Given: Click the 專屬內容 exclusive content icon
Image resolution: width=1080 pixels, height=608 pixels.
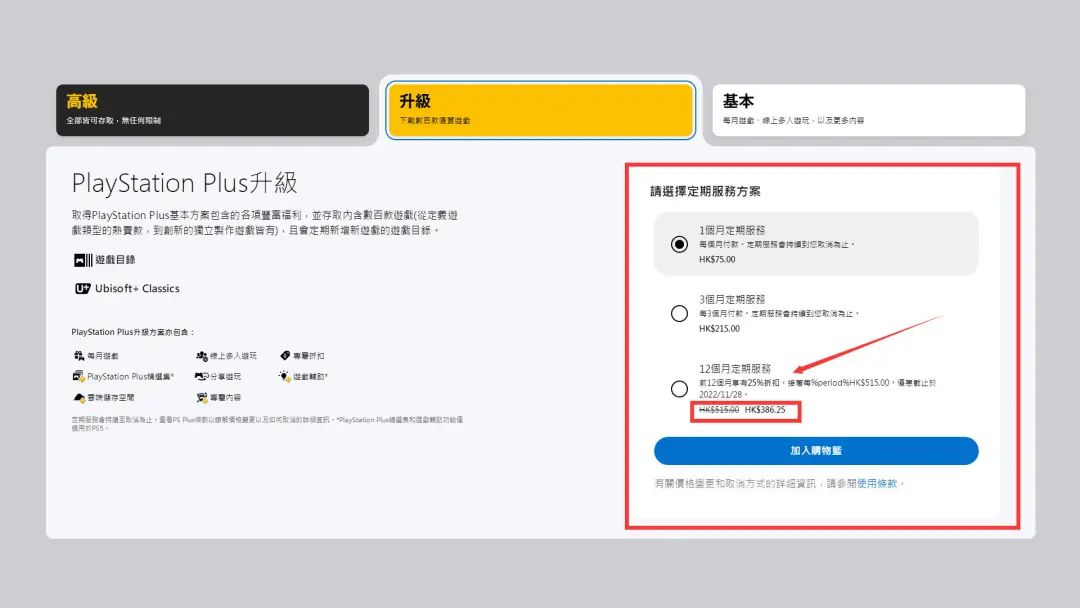Looking at the screenshot, I should coord(201,398).
